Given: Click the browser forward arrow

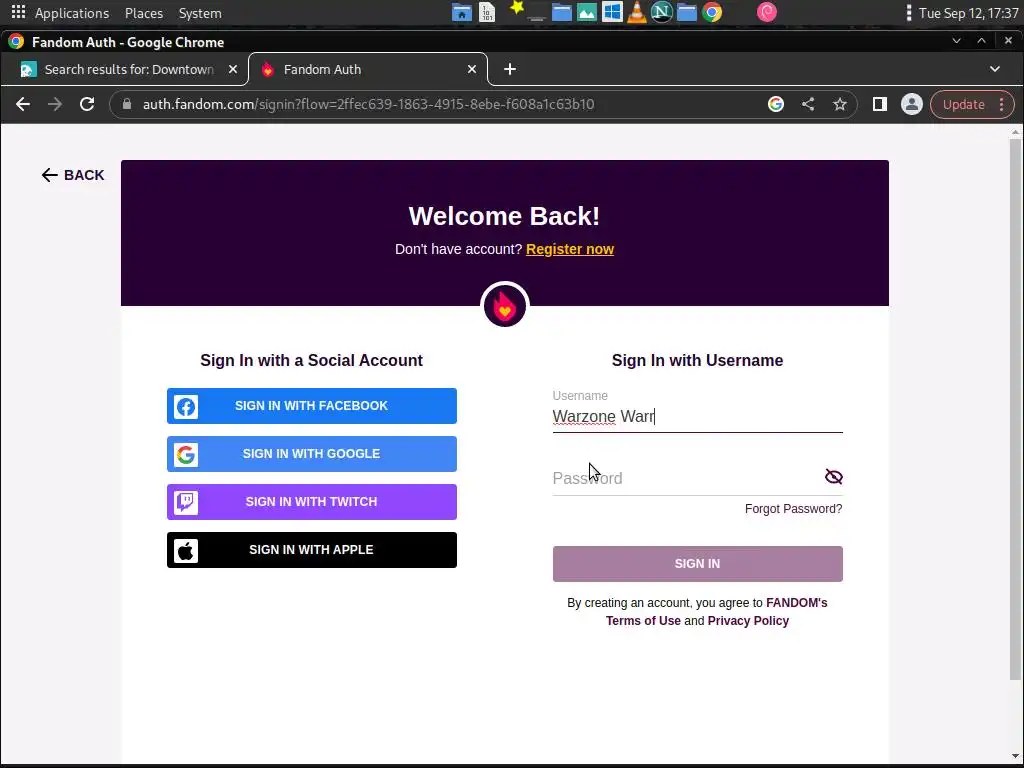Looking at the screenshot, I should coord(55,104).
